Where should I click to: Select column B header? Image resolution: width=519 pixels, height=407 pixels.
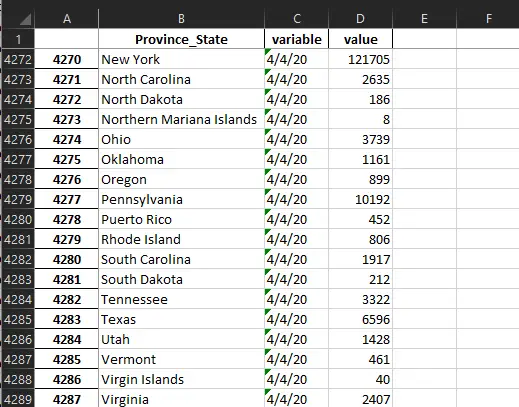click(181, 19)
